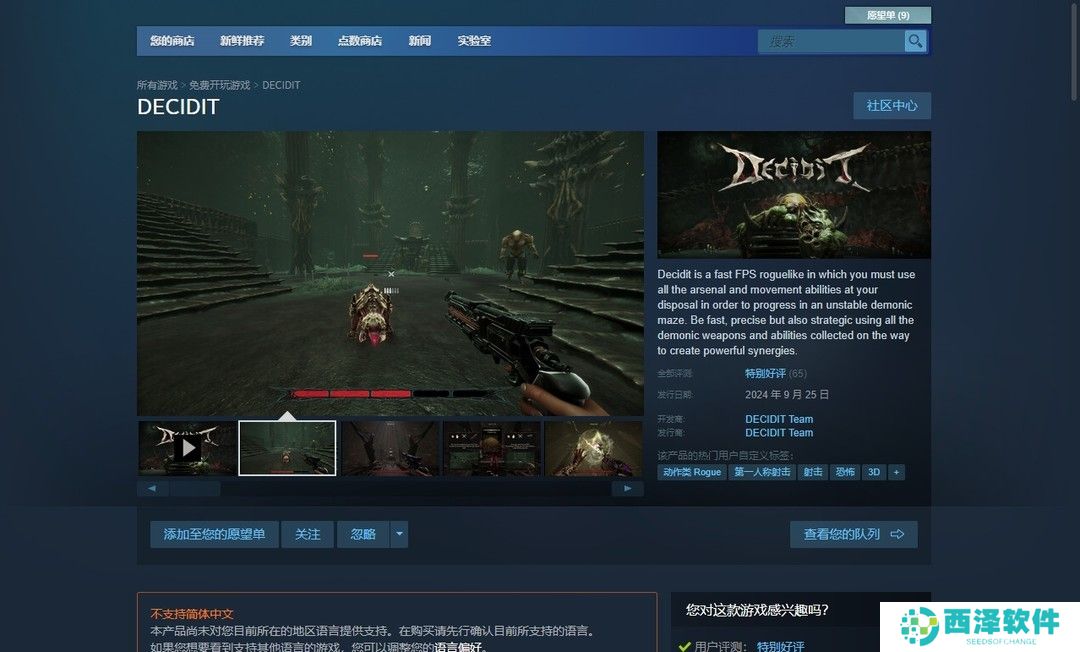This screenshot has height=652, width=1080.
Task: Click the 关注 follow button
Action: coord(307,534)
